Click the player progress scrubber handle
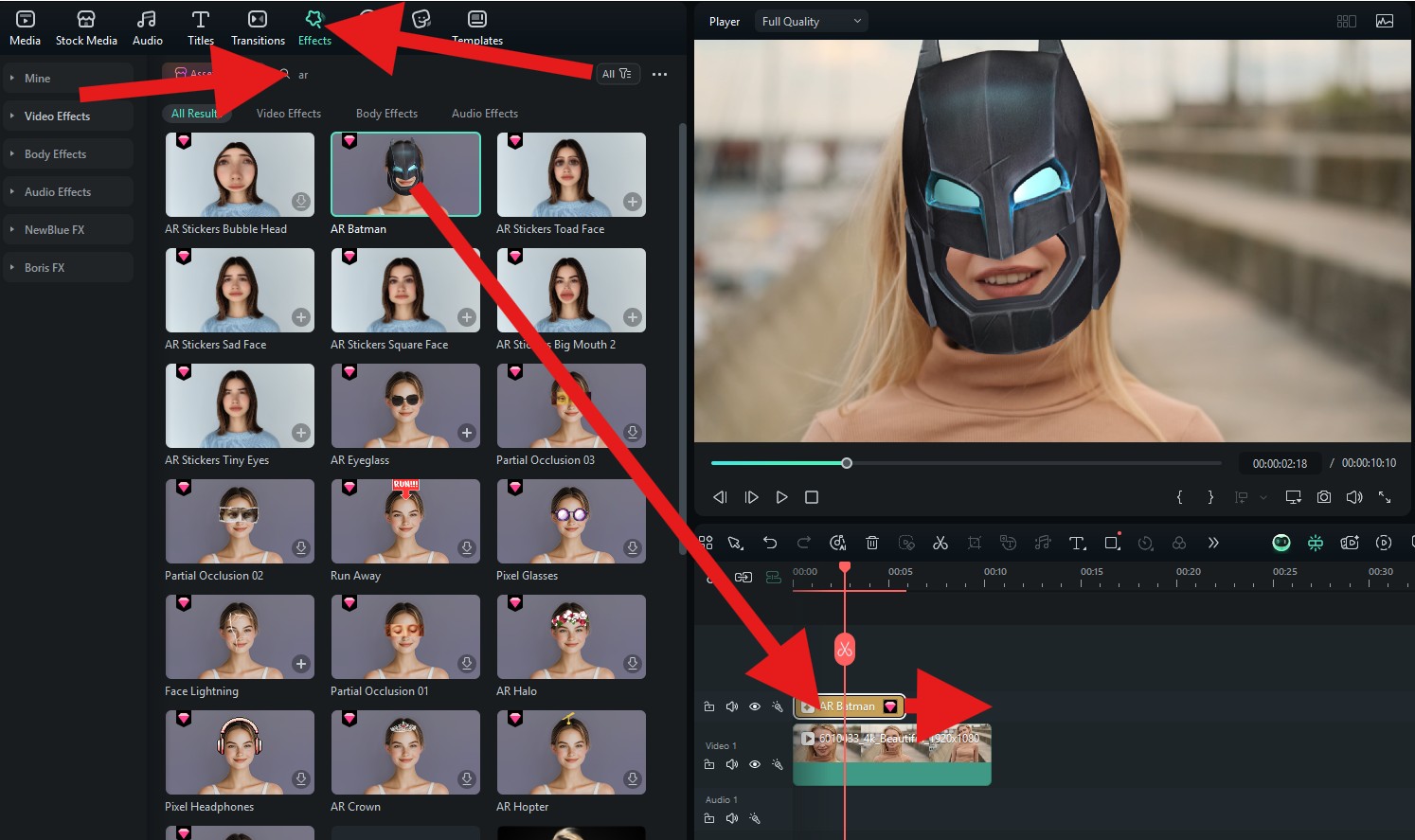 point(847,463)
